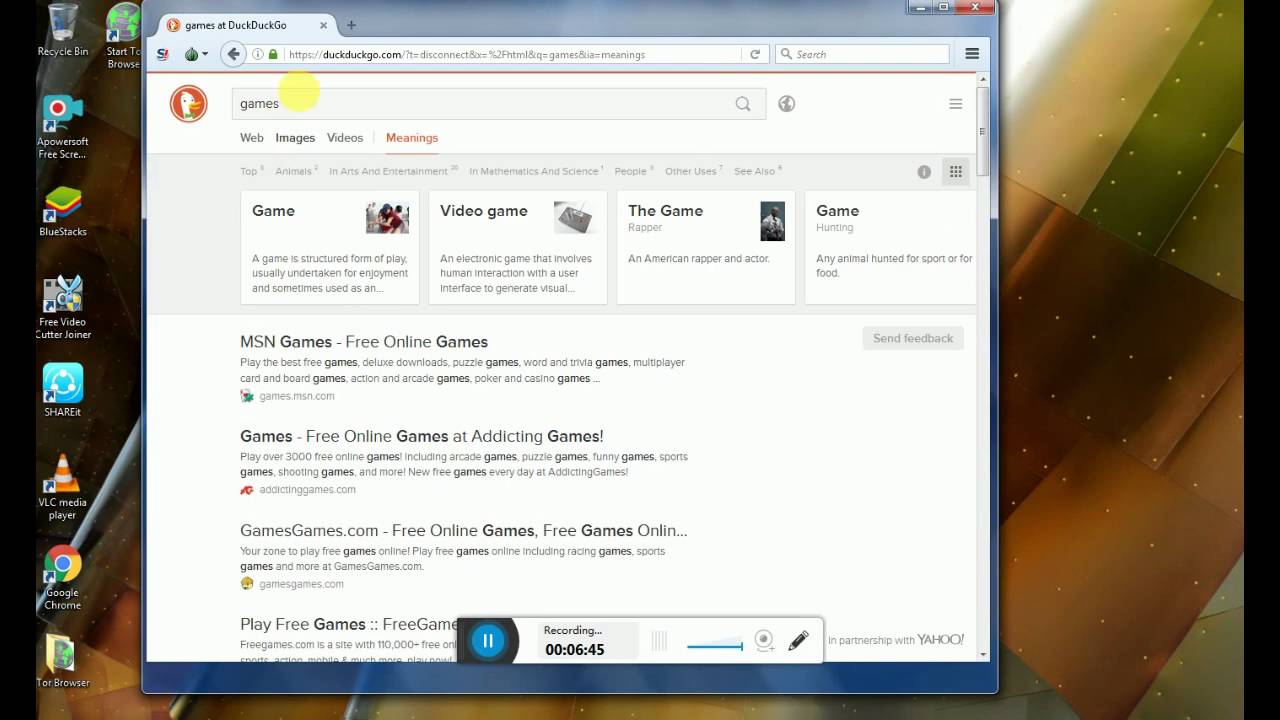The width and height of the screenshot is (1280, 720).
Task: Switch to the Web results tab
Action: pos(252,138)
